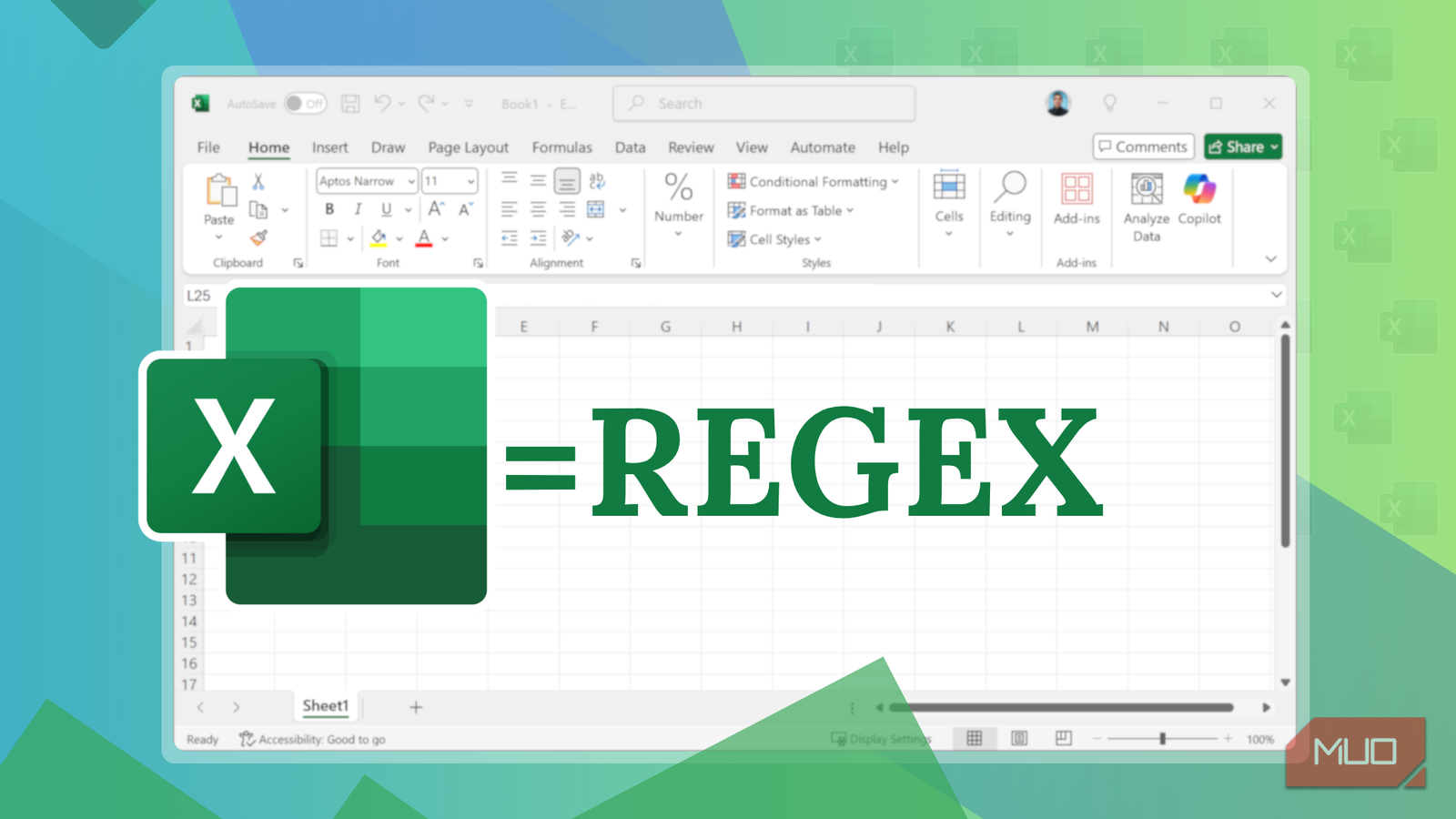The image size is (1456, 819).
Task: Click the Paste clipboard icon
Action: (x=219, y=190)
